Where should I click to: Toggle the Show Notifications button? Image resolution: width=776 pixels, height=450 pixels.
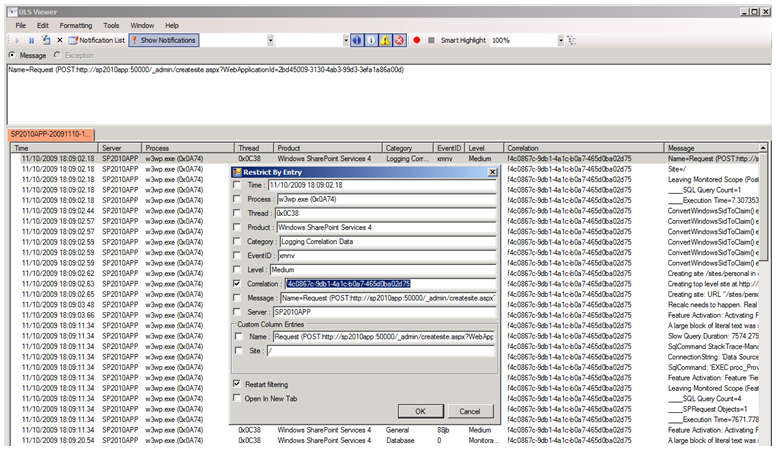165,40
